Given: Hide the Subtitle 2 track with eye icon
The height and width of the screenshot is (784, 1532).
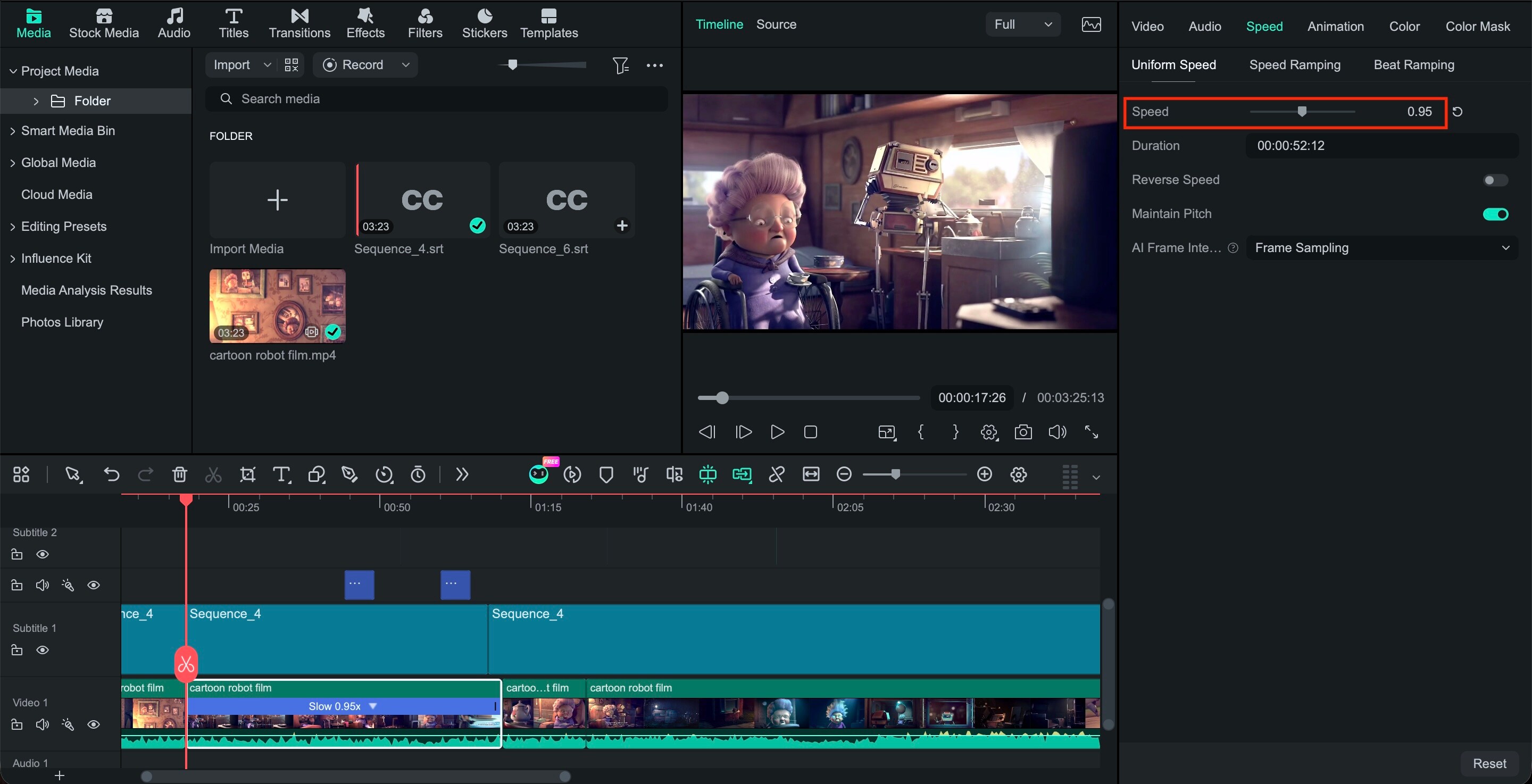Looking at the screenshot, I should click(x=42, y=554).
